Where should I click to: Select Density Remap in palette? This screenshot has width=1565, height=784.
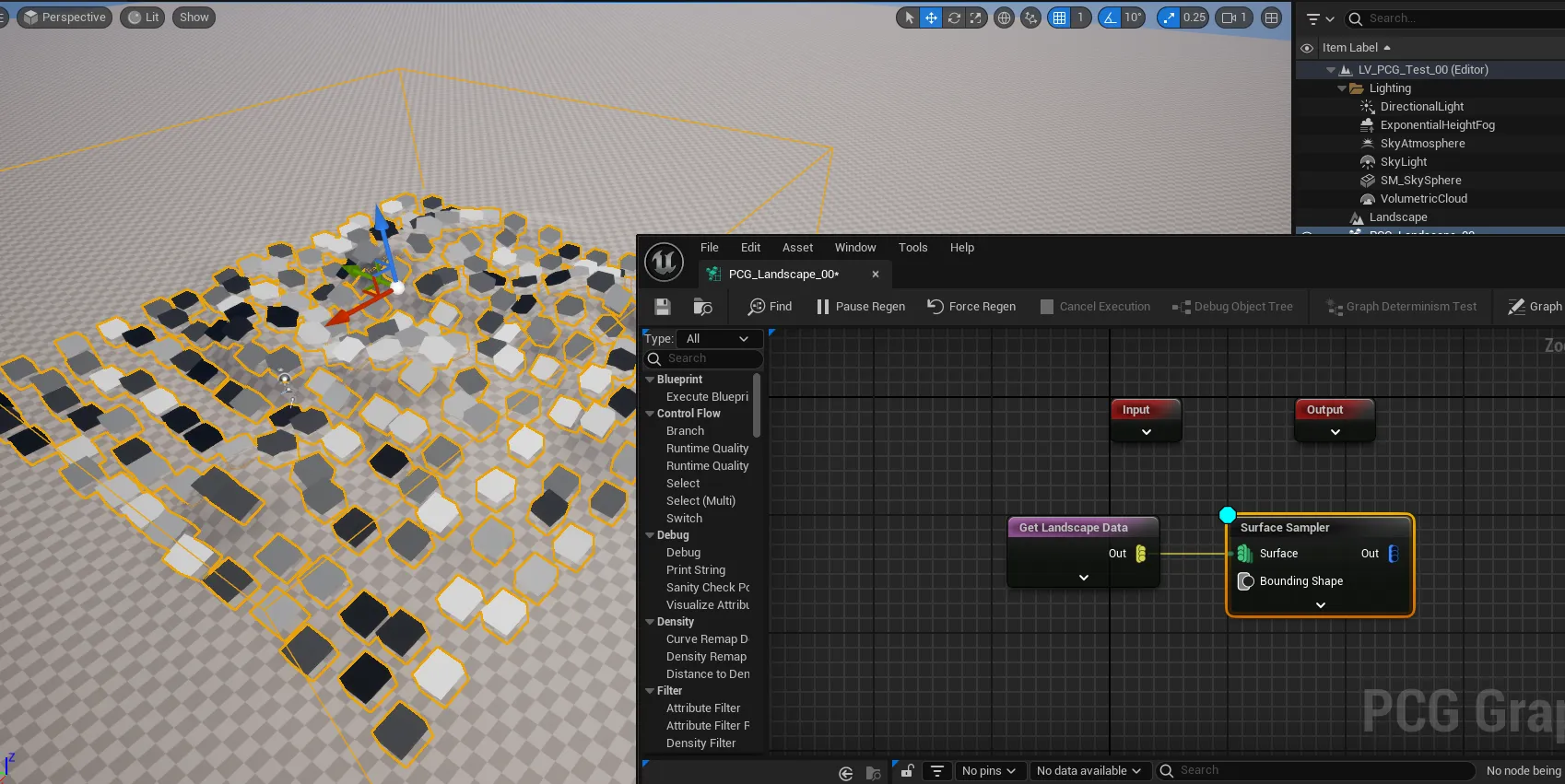[x=706, y=657]
